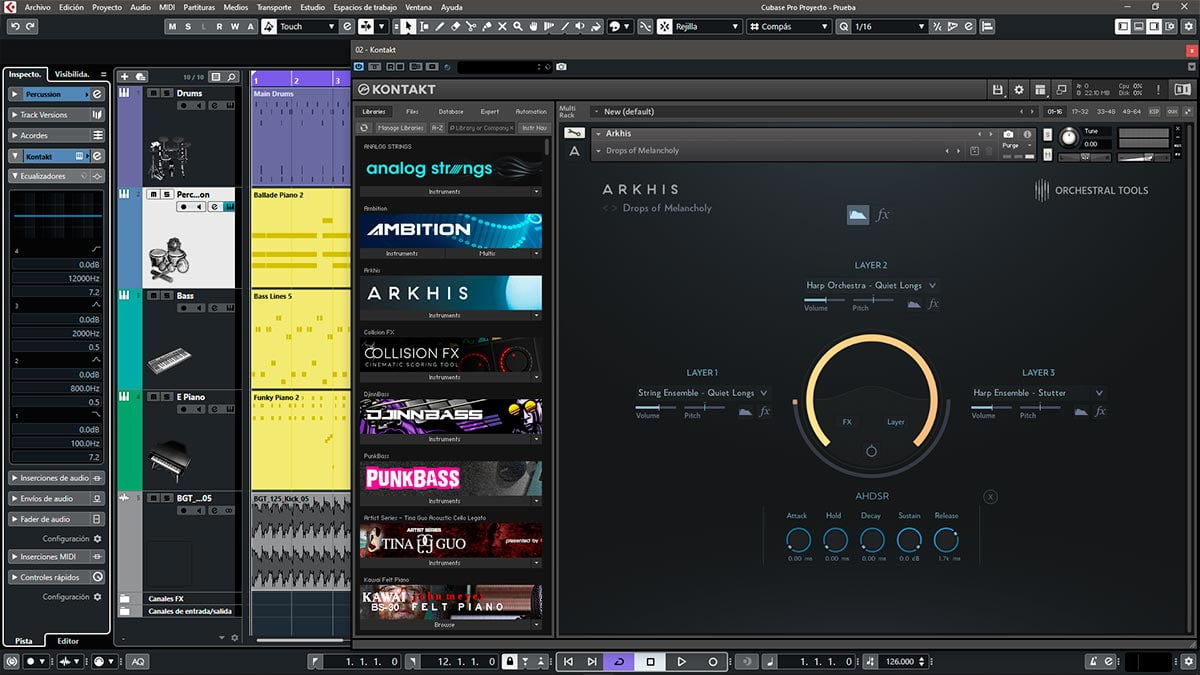Image resolution: width=1200 pixels, height=675 pixels.
Task: Open Kontakt options gear
Action: [x=1019, y=90]
